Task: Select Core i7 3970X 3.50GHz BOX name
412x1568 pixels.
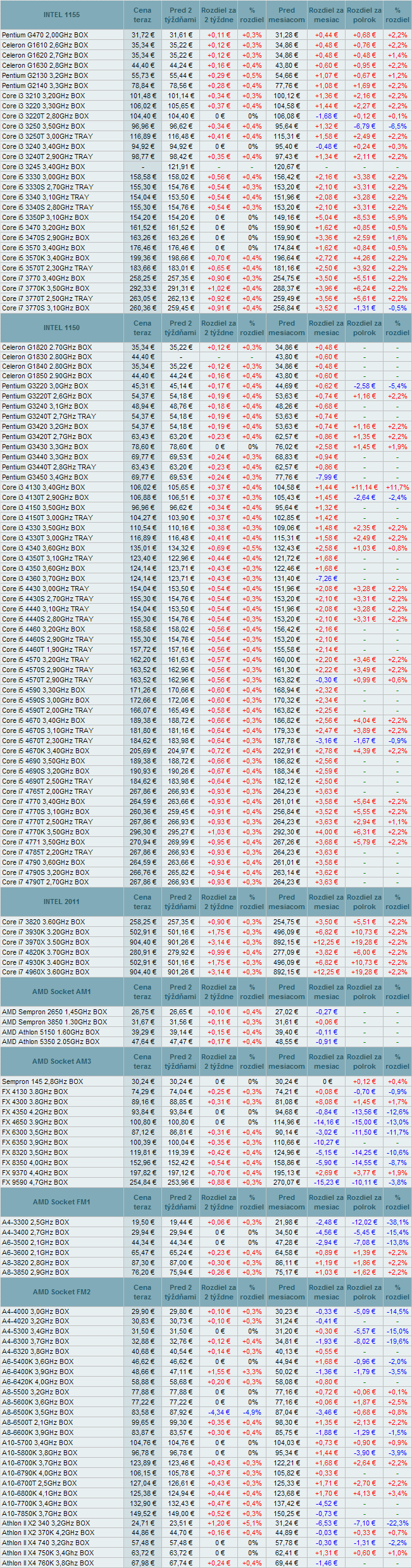Action: pyautogui.click(x=46, y=942)
